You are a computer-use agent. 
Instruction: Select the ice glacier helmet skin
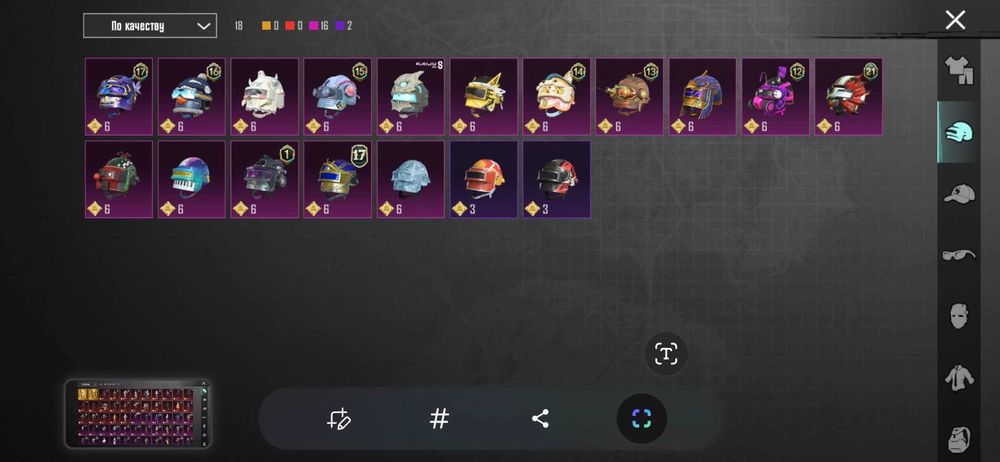click(411, 179)
